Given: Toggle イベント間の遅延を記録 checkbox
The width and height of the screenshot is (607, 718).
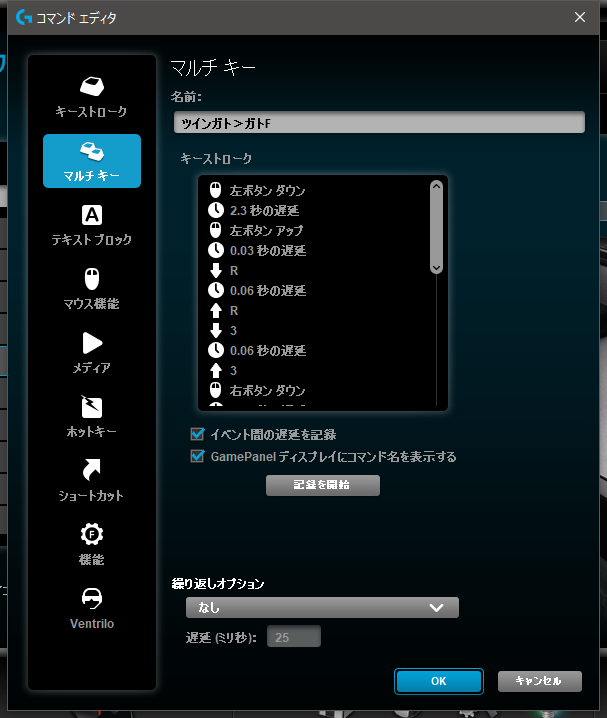Looking at the screenshot, I should (197, 435).
